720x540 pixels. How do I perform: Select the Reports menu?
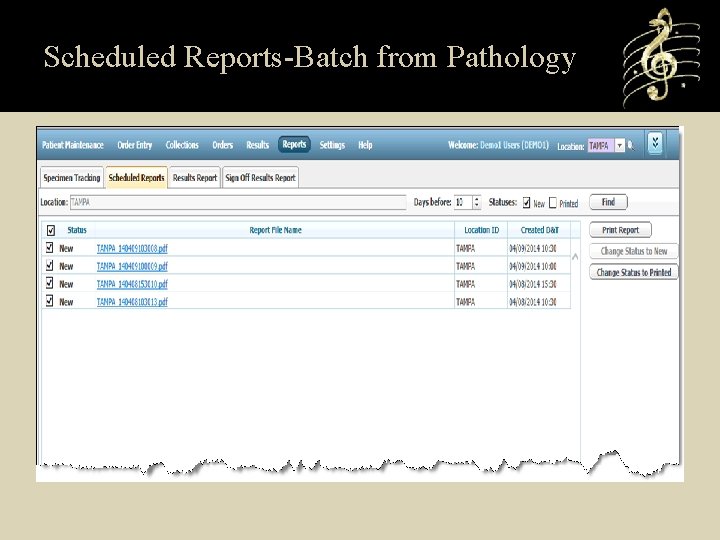pyautogui.click(x=294, y=144)
